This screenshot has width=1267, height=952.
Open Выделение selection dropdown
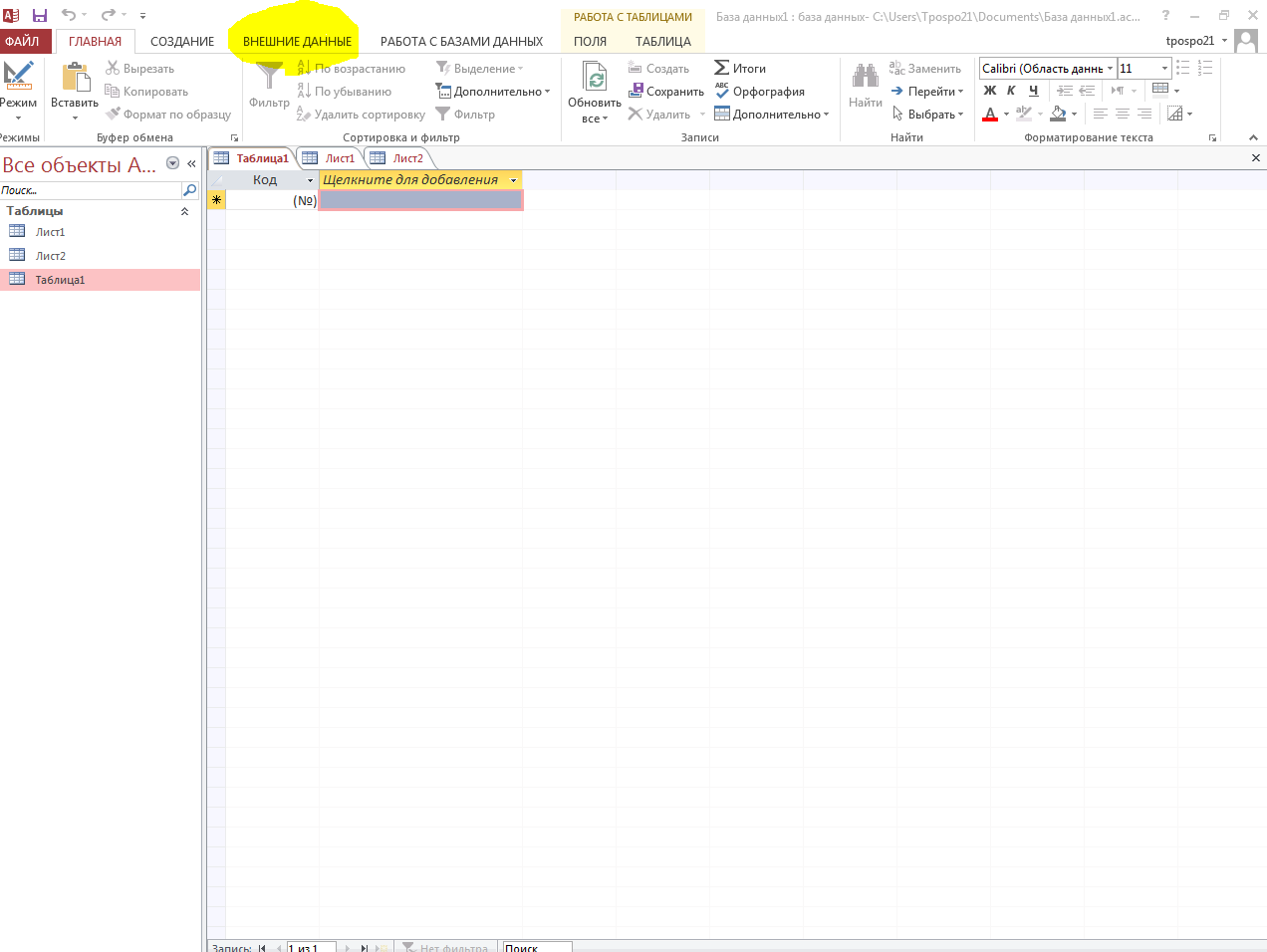(x=479, y=69)
